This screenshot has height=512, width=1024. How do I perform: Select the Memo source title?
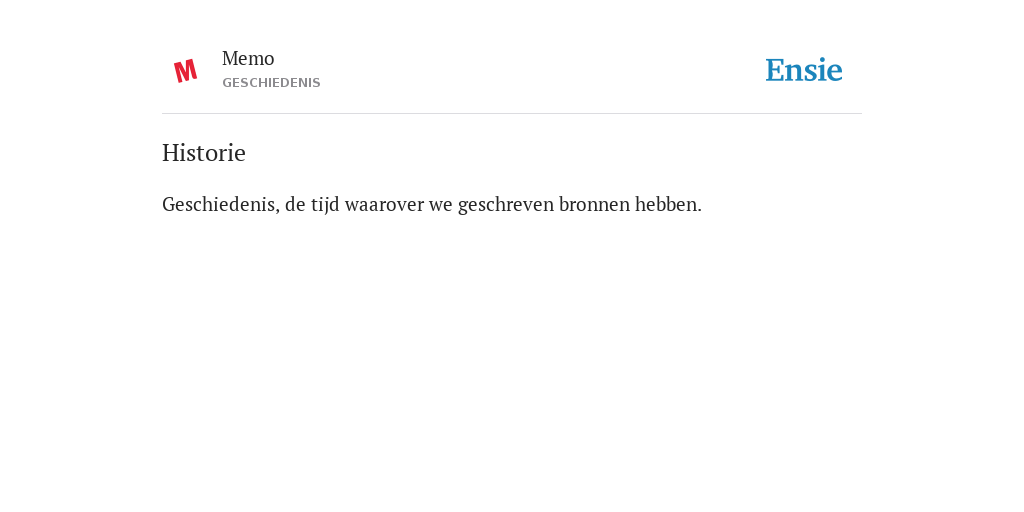pyautogui.click(x=248, y=59)
